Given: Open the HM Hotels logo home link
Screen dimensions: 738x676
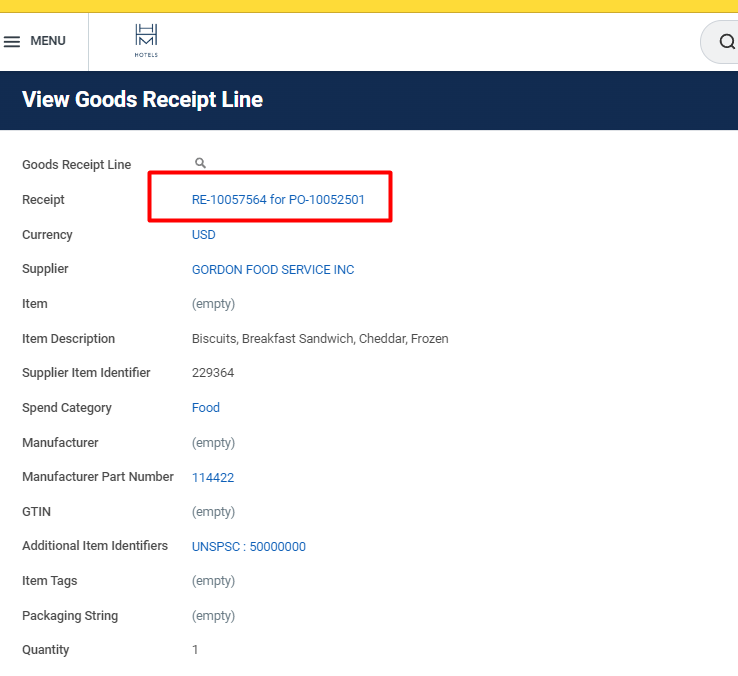Looking at the screenshot, I should click(146, 41).
